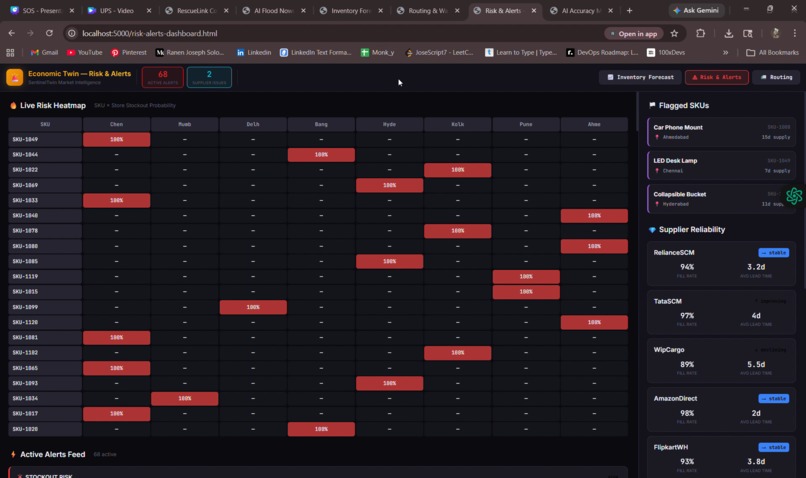The width and height of the screenshot is (806, 478).
Task: Open the LED Desk Lamp flagged SKU card
Action: (721, 165)
